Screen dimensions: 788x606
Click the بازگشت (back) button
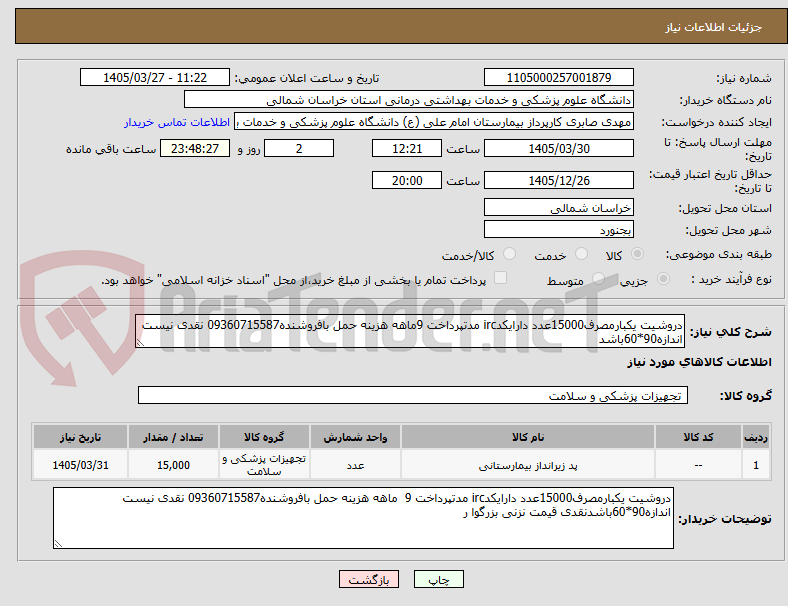pyautogui.click(x=369, y=579)
